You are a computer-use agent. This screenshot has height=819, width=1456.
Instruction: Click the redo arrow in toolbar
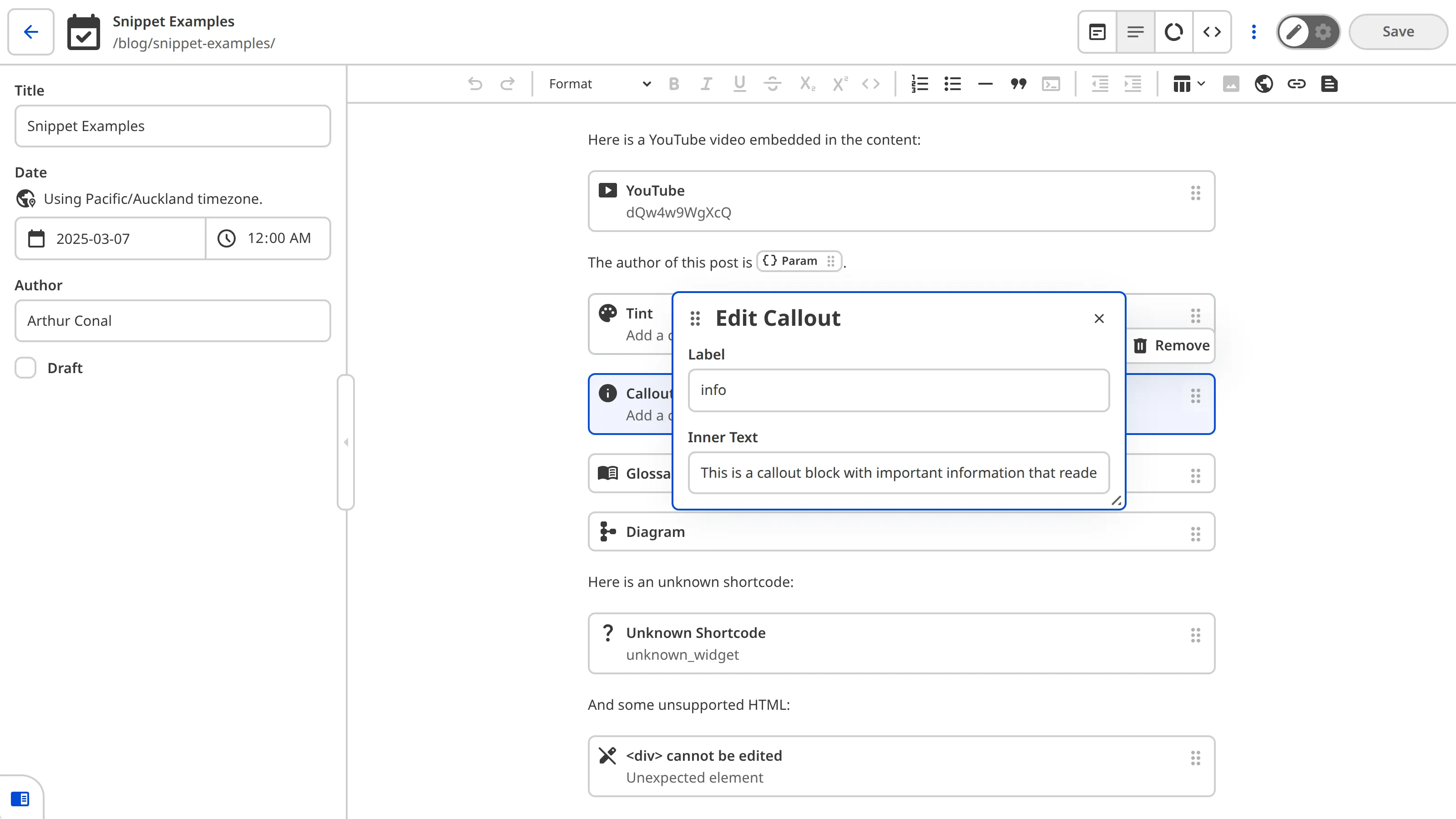(508, 84)
